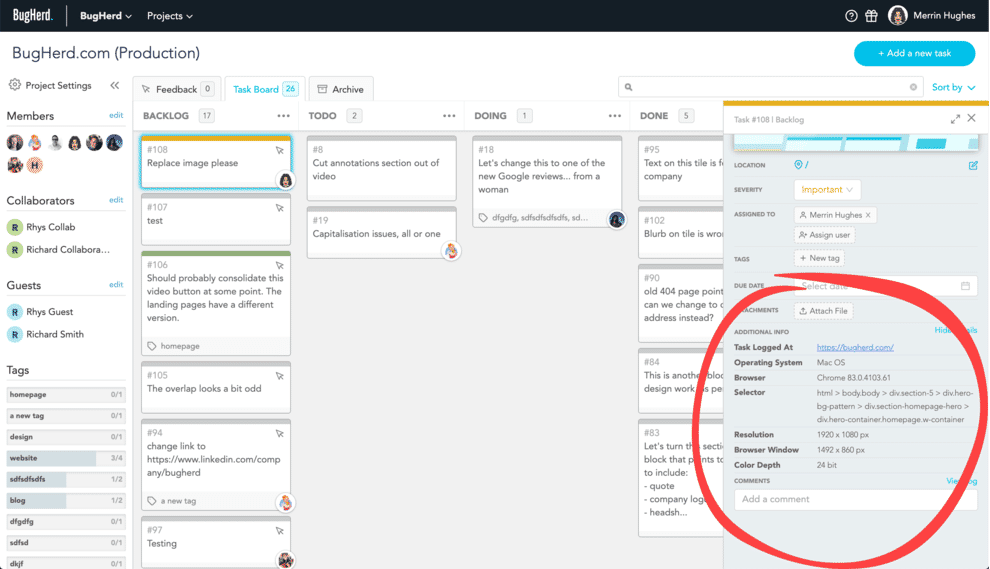Image resolution: width=990 pixels, height=569 pixels.
Task: Click the location pin icon
Action: coord(798,165)
